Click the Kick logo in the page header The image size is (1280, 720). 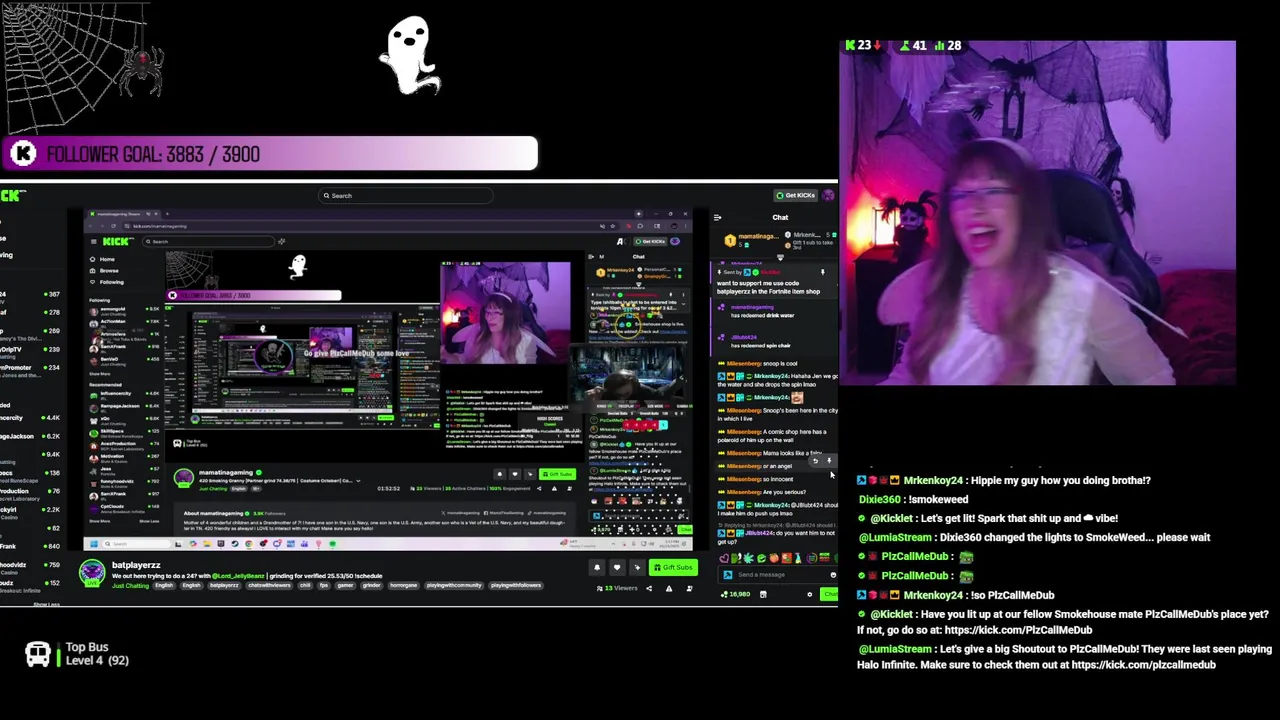tap(13, 195)
